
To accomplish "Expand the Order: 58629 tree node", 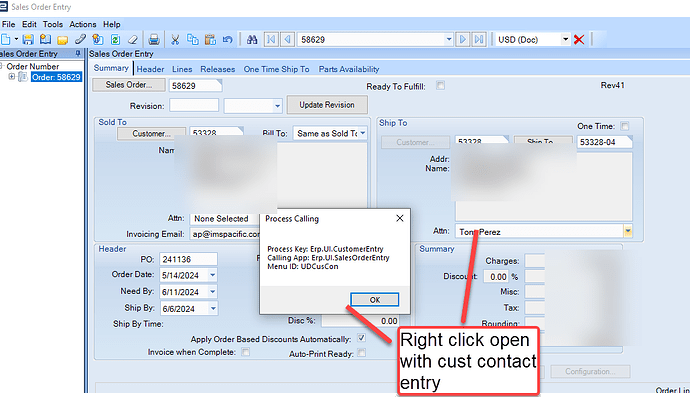I will click(12, 77).
